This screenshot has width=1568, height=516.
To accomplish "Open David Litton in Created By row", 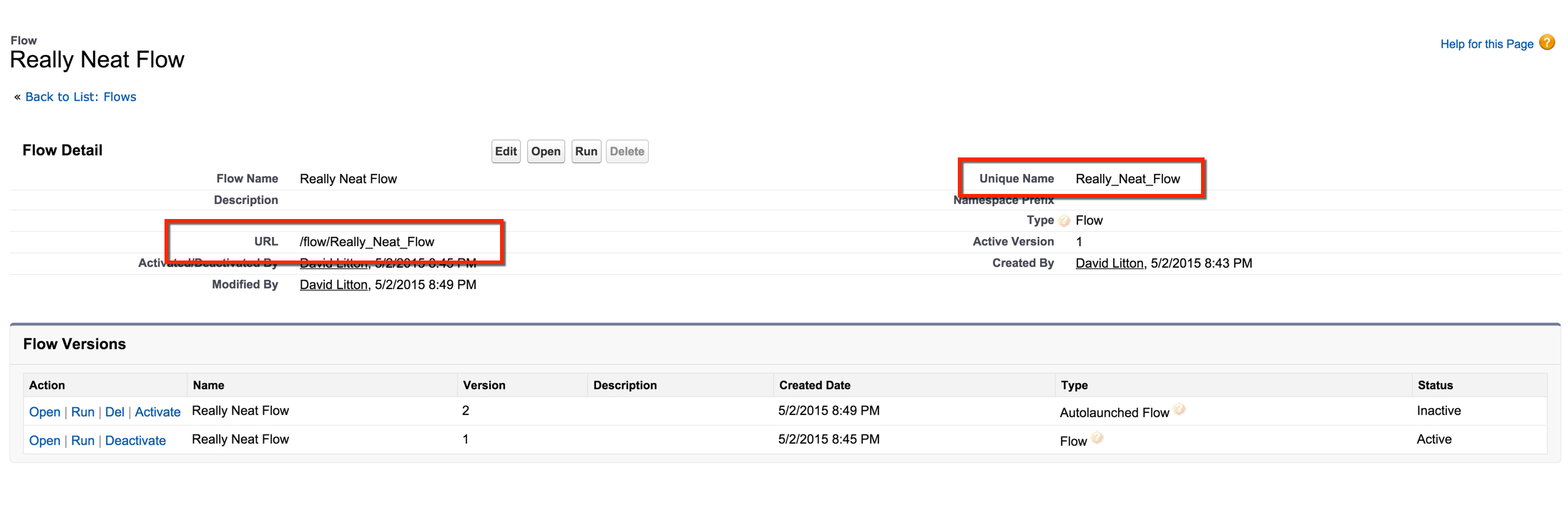I will pyautogui.click(x=1109, y=263).
